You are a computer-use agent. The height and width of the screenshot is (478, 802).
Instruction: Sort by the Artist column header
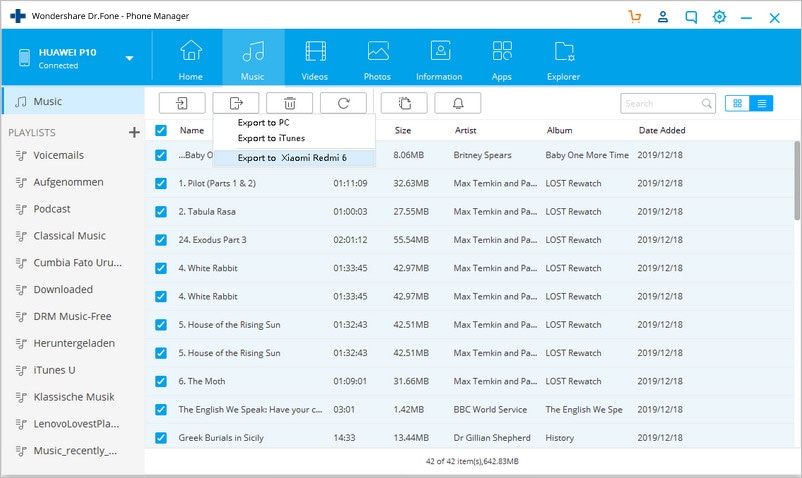465,130
